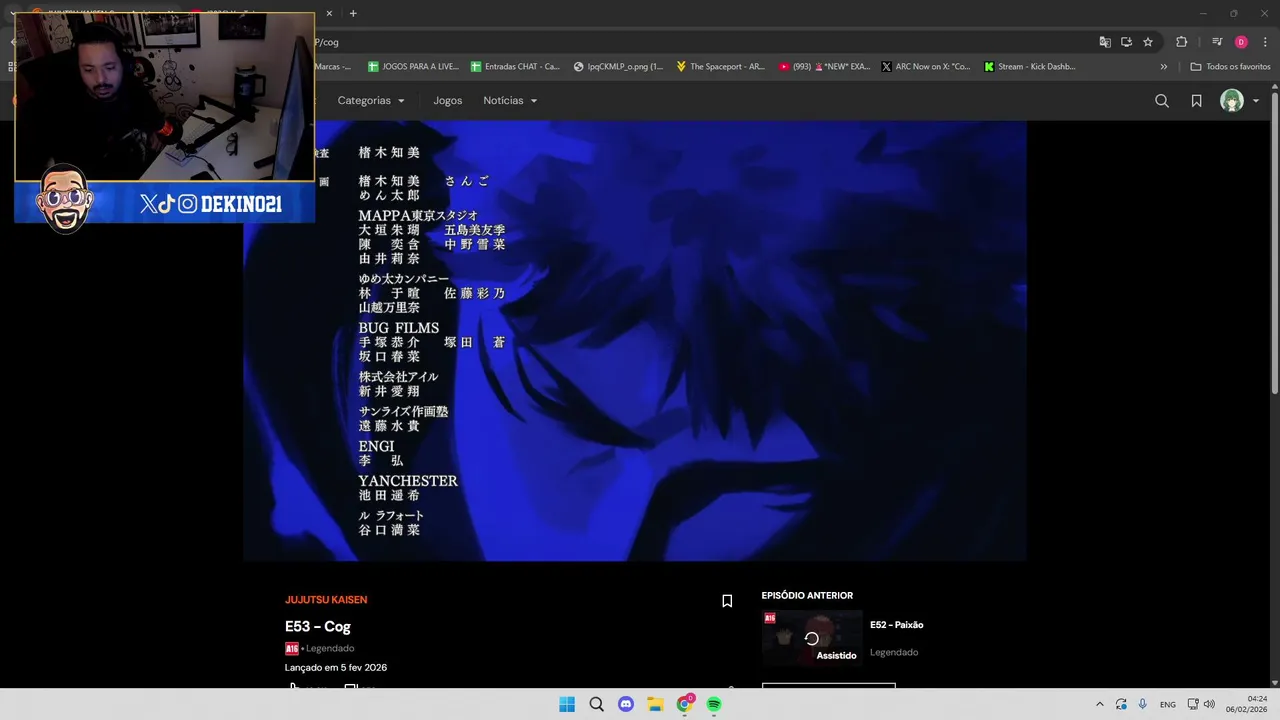Viewport: 1280px width, 720px height.
Task: Open Spotify from the taskbar
Action: pos(714,704)
